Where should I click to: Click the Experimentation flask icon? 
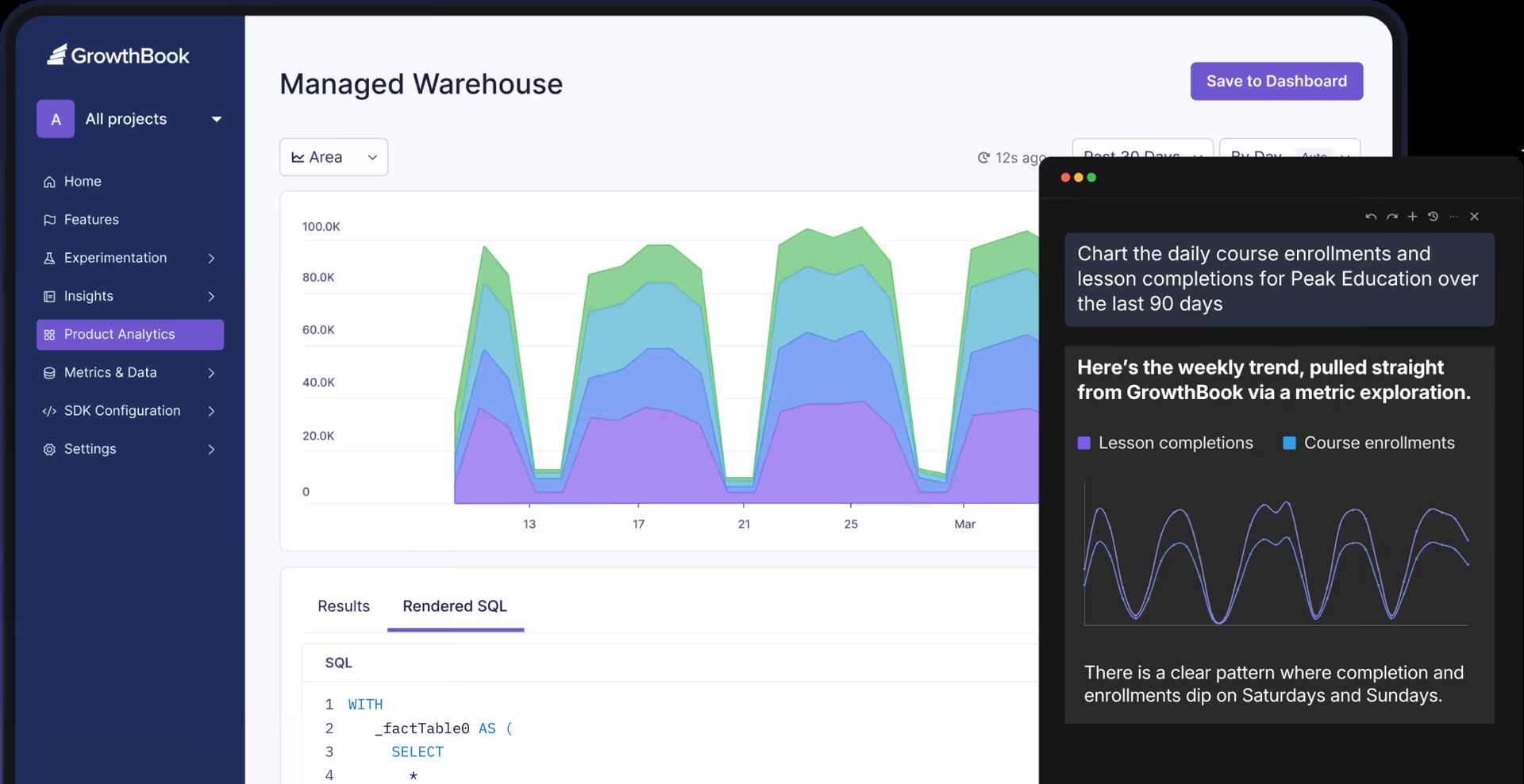click(49, 258)
